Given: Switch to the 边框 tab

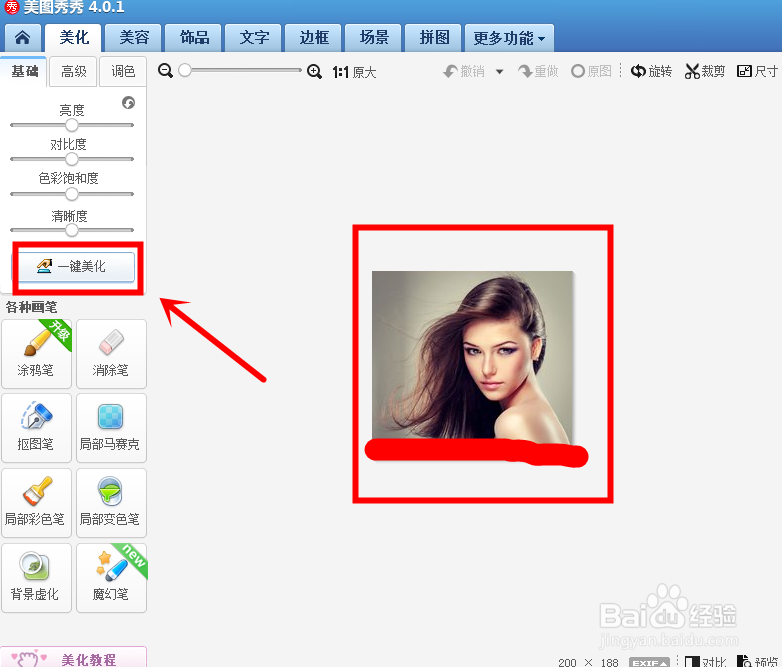Looking at the screenshot, I should click(313, 38).
